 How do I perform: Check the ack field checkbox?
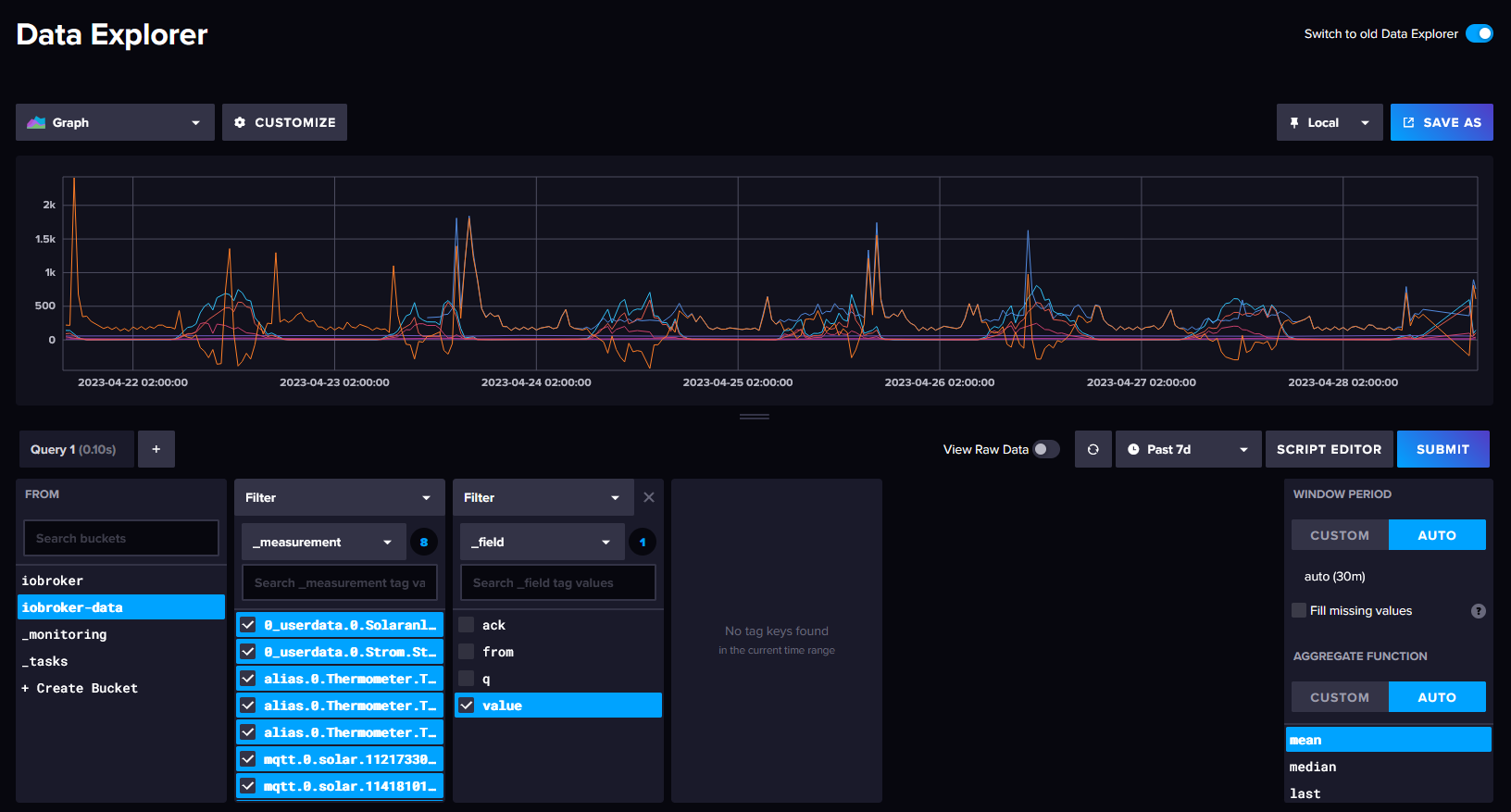(x=467, y=625)
